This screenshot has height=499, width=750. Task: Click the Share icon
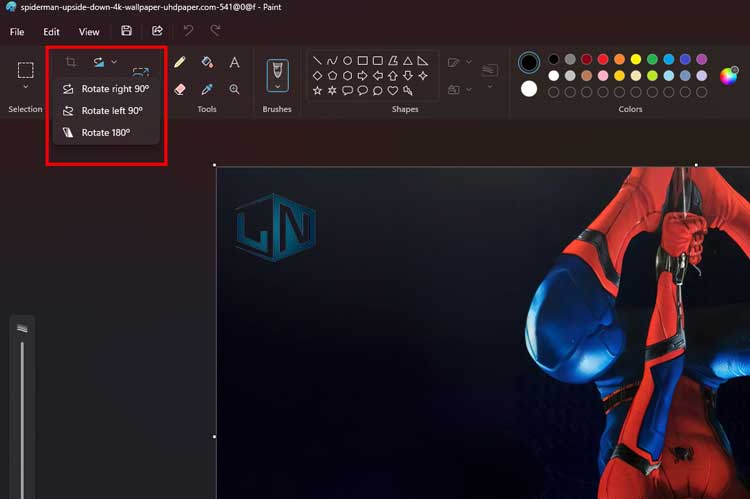point(157,31)
